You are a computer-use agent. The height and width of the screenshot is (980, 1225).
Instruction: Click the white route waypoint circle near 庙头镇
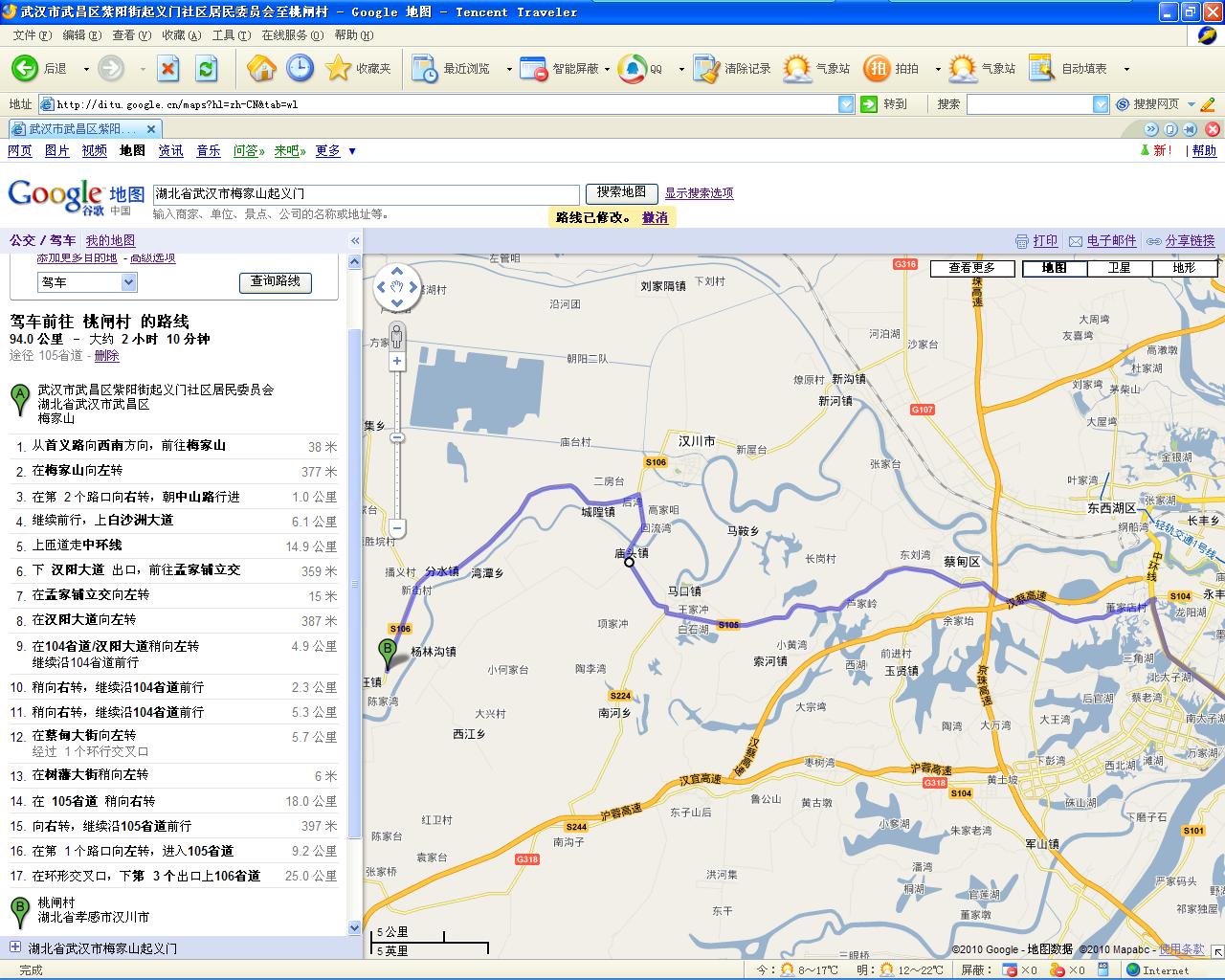629,562
